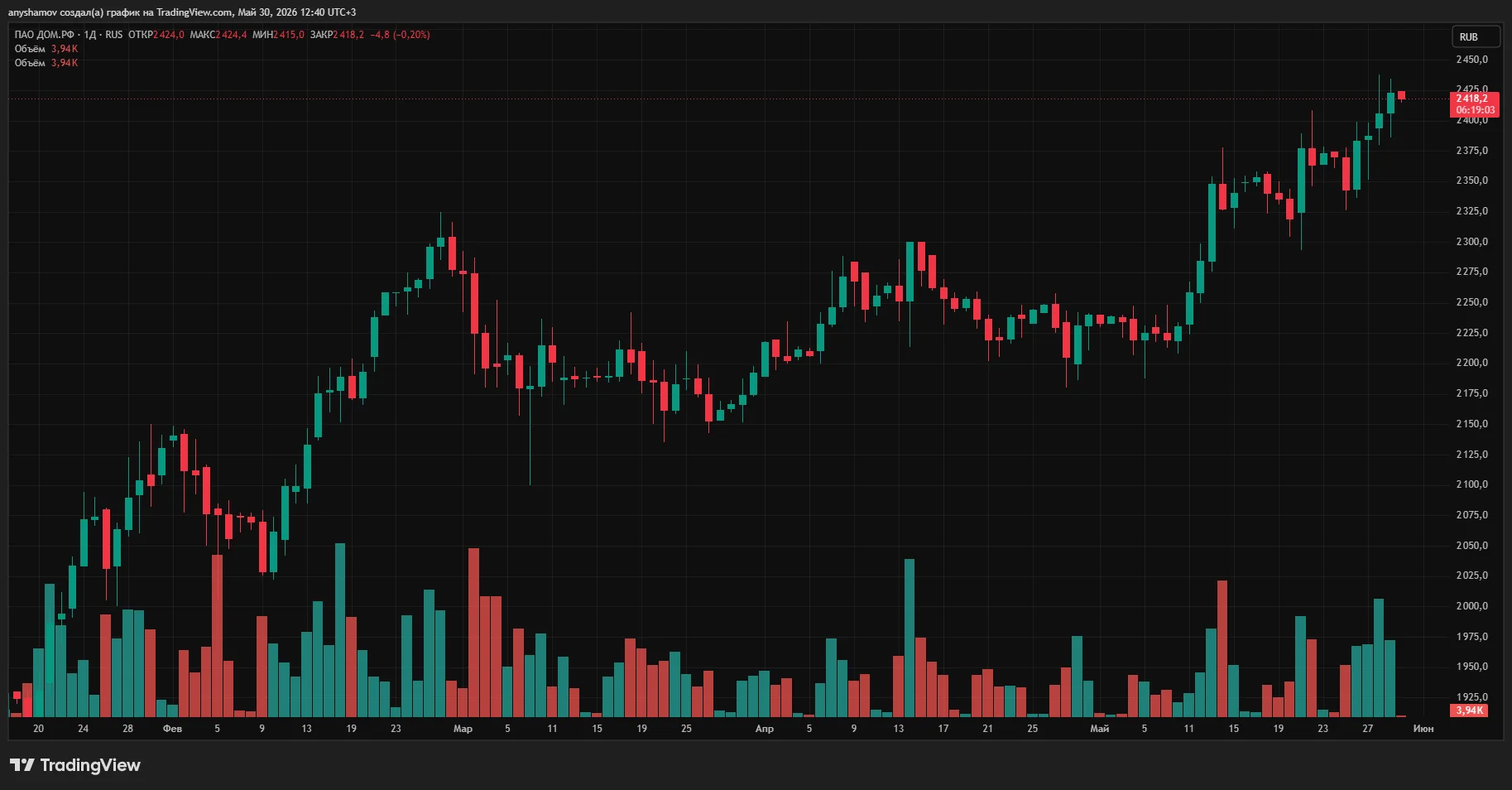Click the 1950,0 price axis label
Screen dimensions: 1512x790
coord(1472,667)
